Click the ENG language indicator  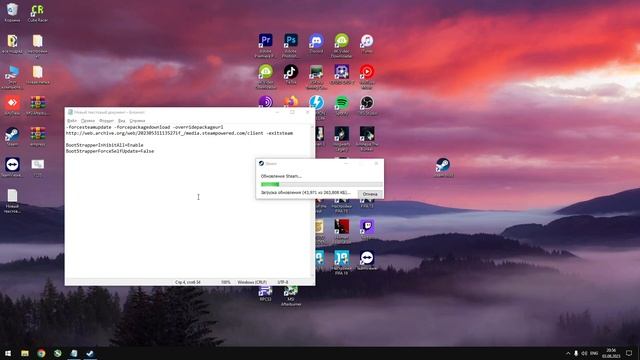[x=594, y=353]
